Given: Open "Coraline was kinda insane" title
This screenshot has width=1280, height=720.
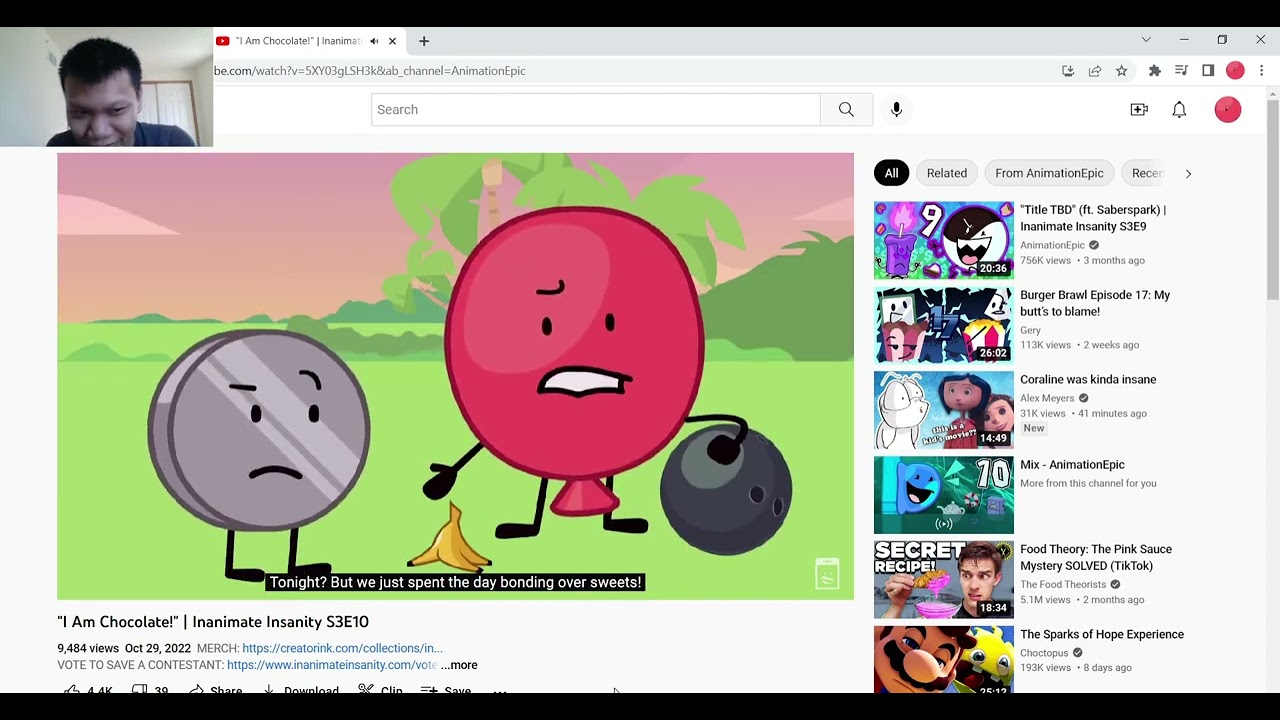Looking at the screenshot, I should 1088,380.
